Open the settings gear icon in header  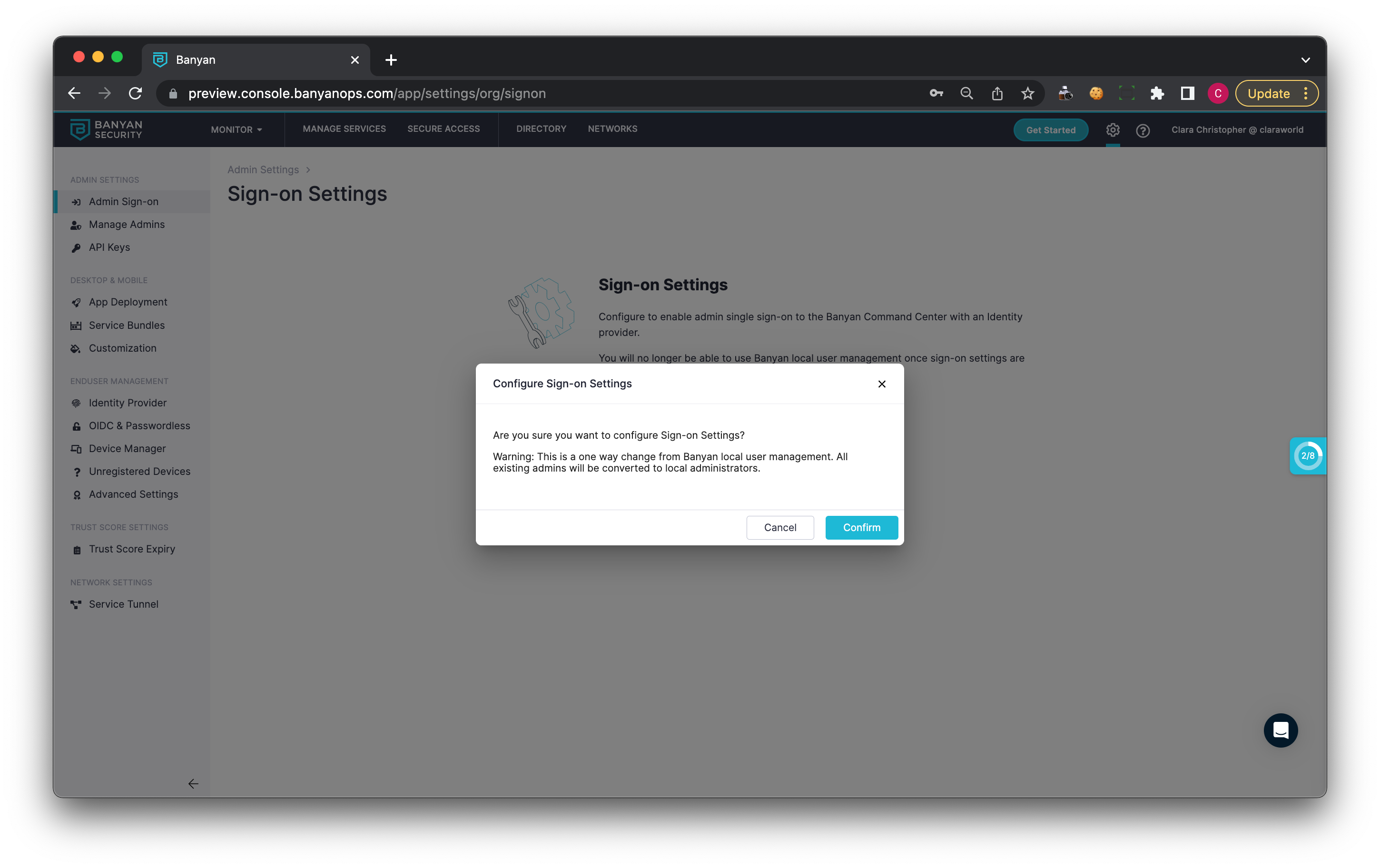click(1113, 130)
